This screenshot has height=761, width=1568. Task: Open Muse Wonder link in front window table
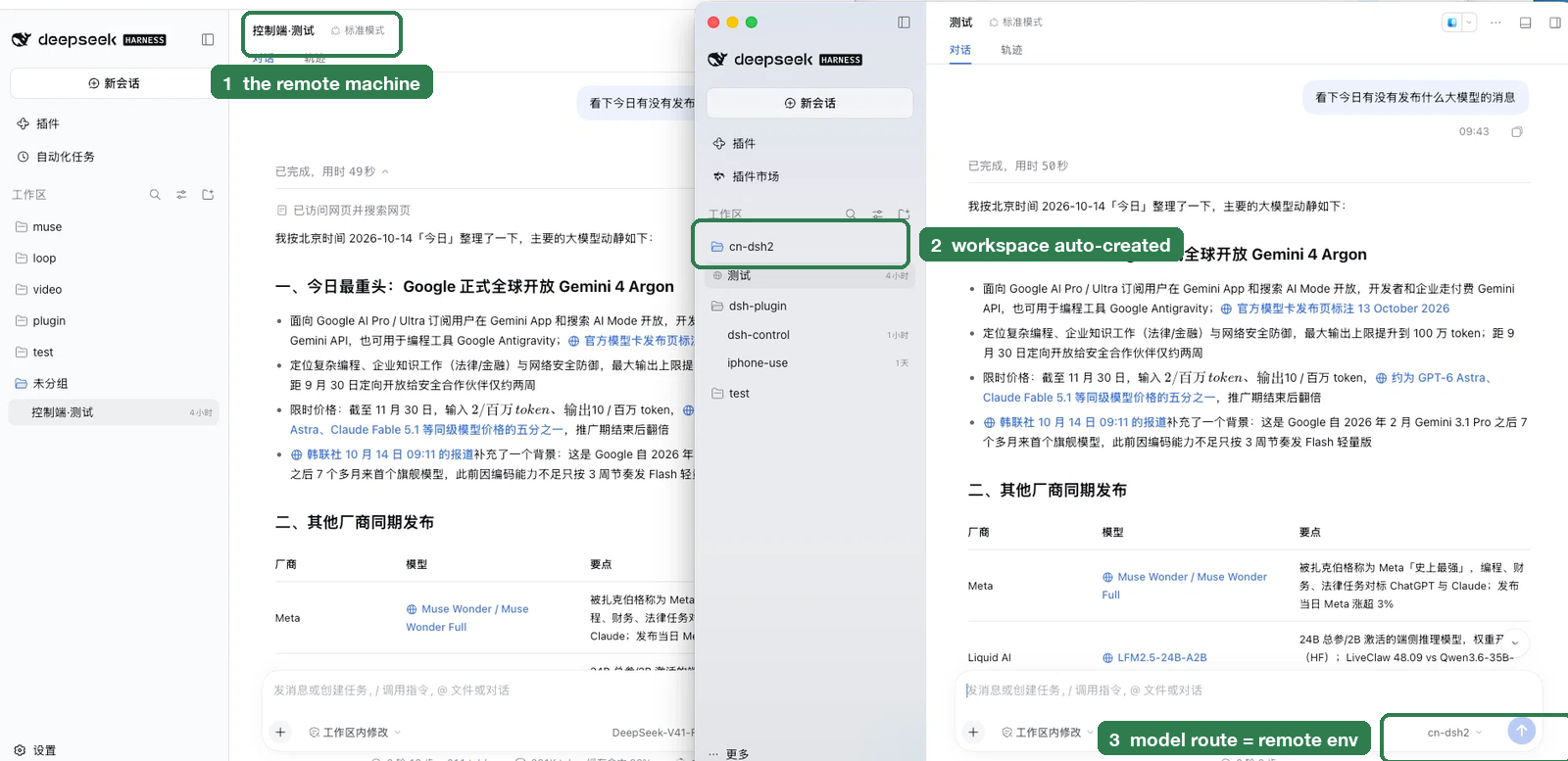tap(1184, 586)
